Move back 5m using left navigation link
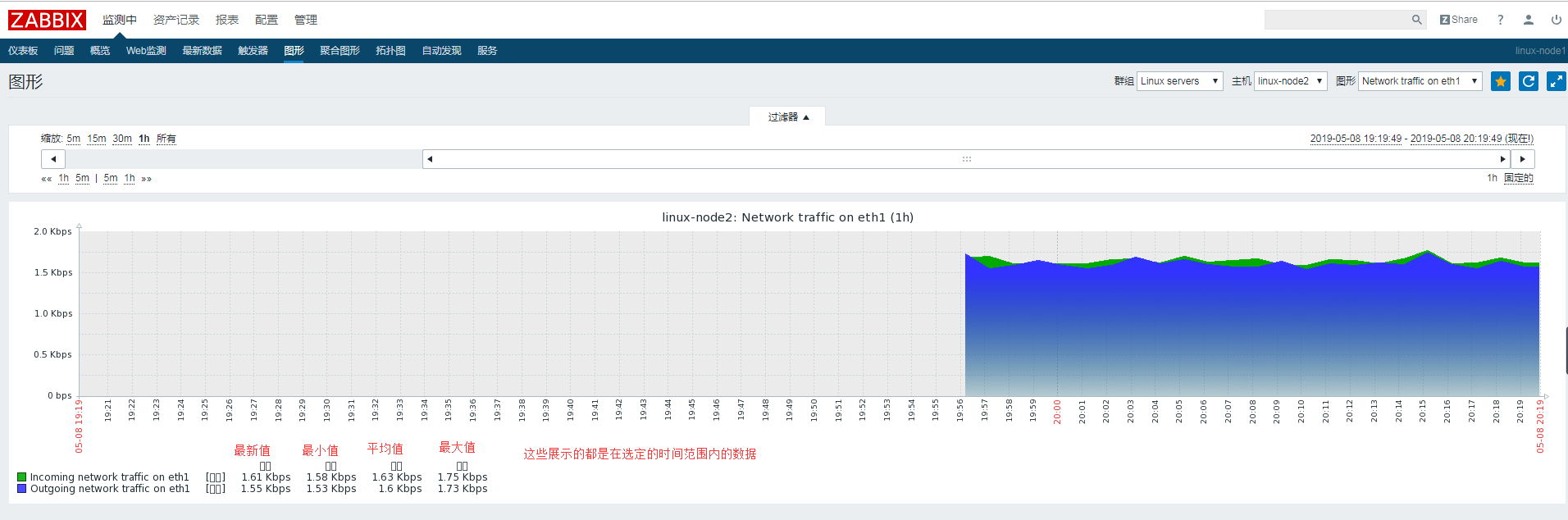This screenshot has width=1568, height=520. coord(82,178)
